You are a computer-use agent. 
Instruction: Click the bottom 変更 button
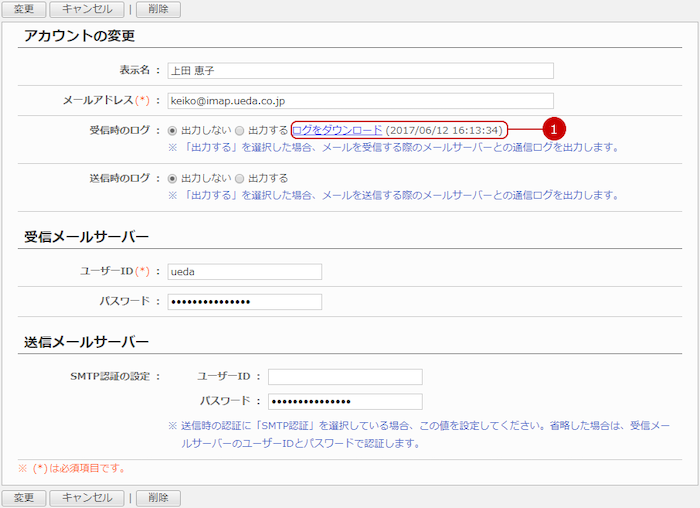24,497
